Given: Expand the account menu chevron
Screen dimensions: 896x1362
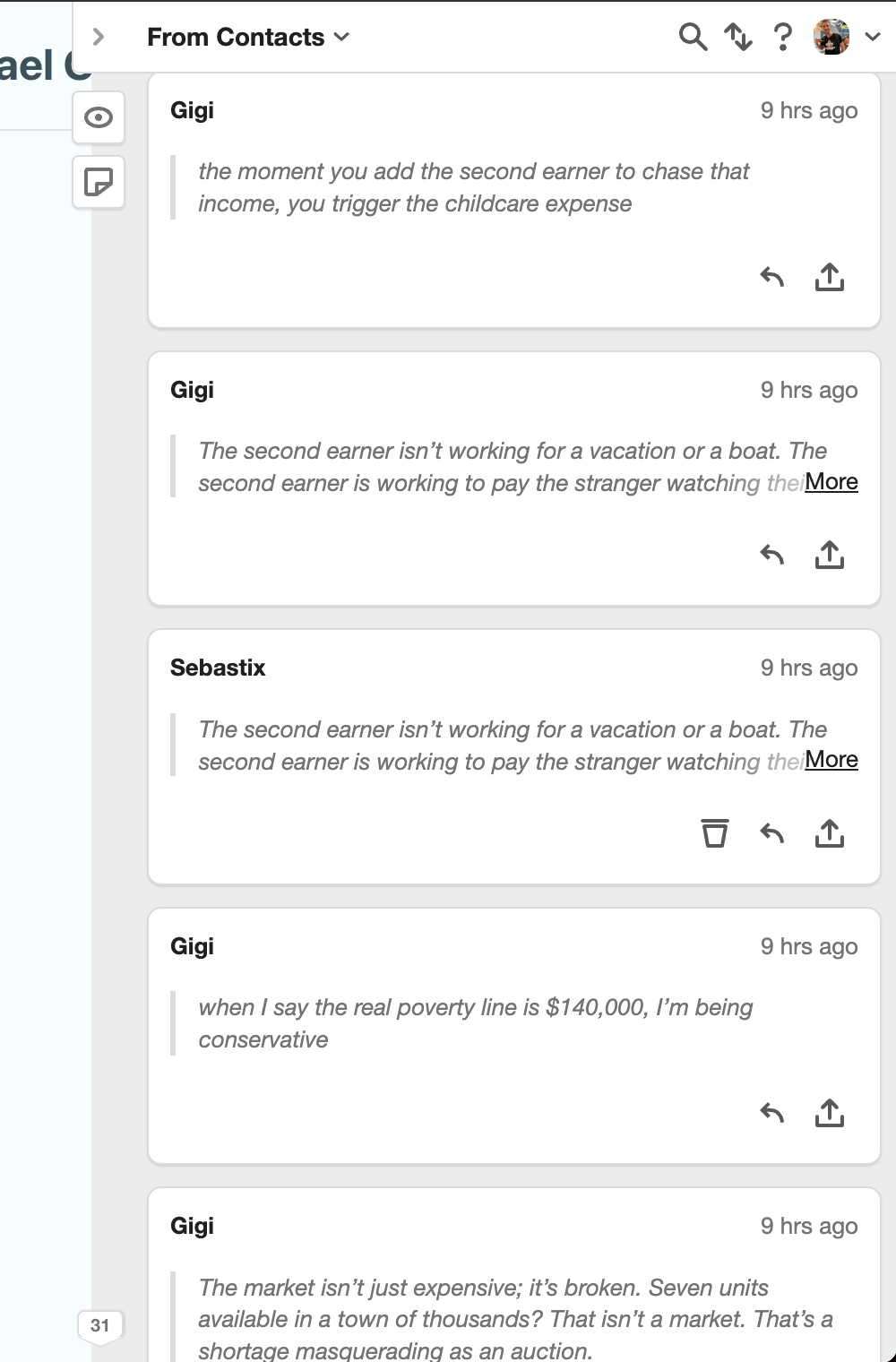Looking at the screenshot, I should pyautogui.click(x=873, y=37).
